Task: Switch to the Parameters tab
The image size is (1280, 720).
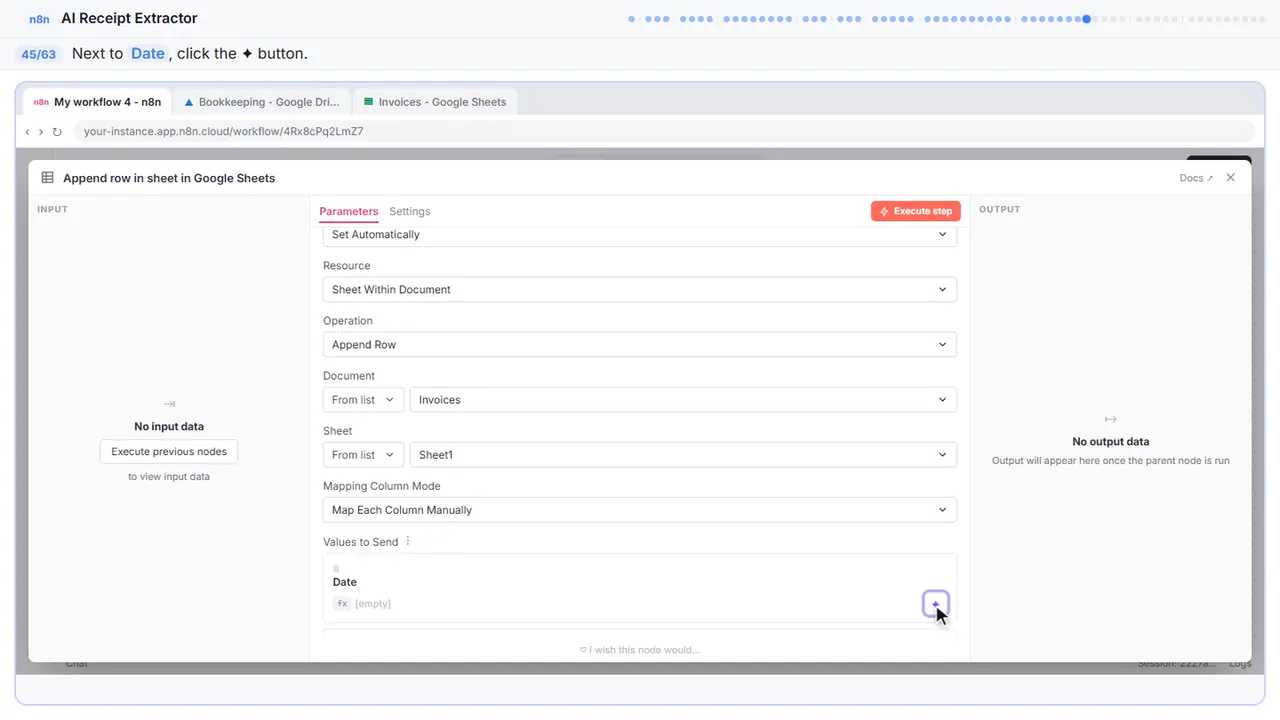Action: (349, 212)
